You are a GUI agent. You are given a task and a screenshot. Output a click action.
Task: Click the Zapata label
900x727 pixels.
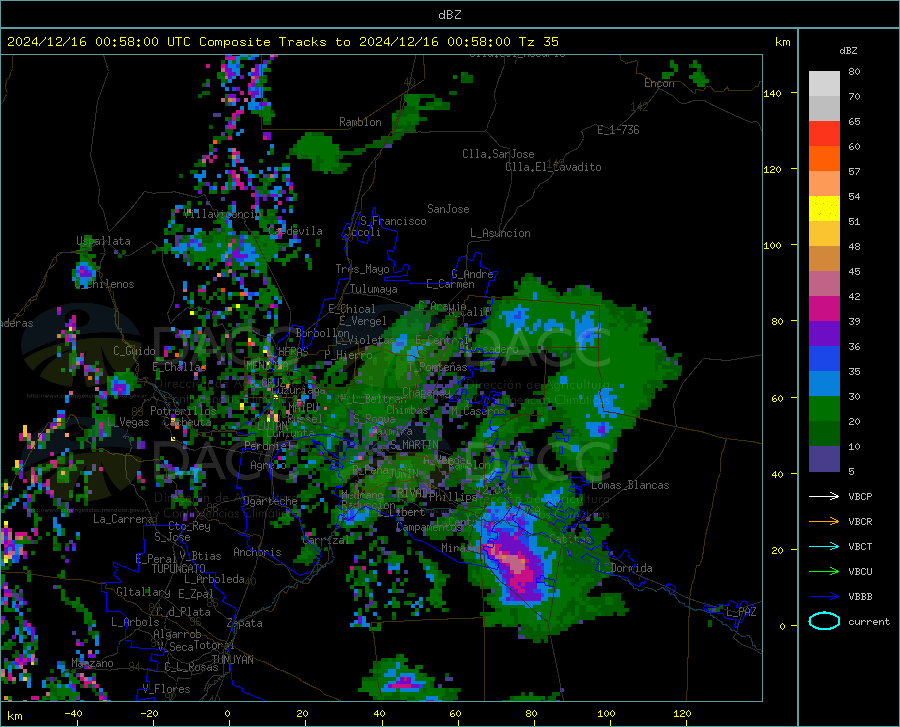click(245, 623)
